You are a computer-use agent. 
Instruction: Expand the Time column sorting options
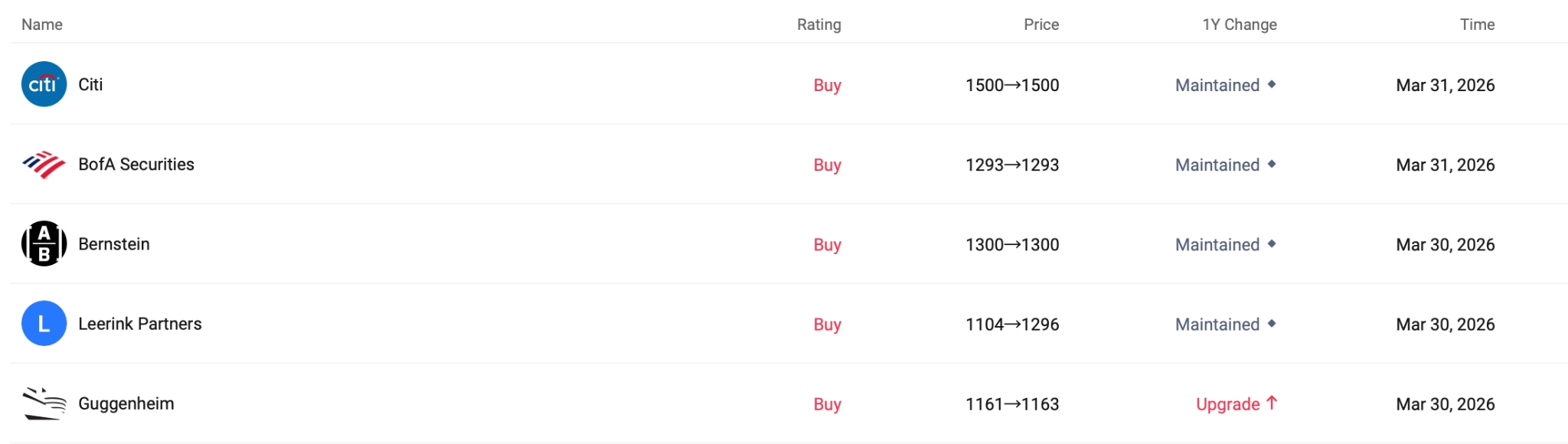[x=1476, y=24]
